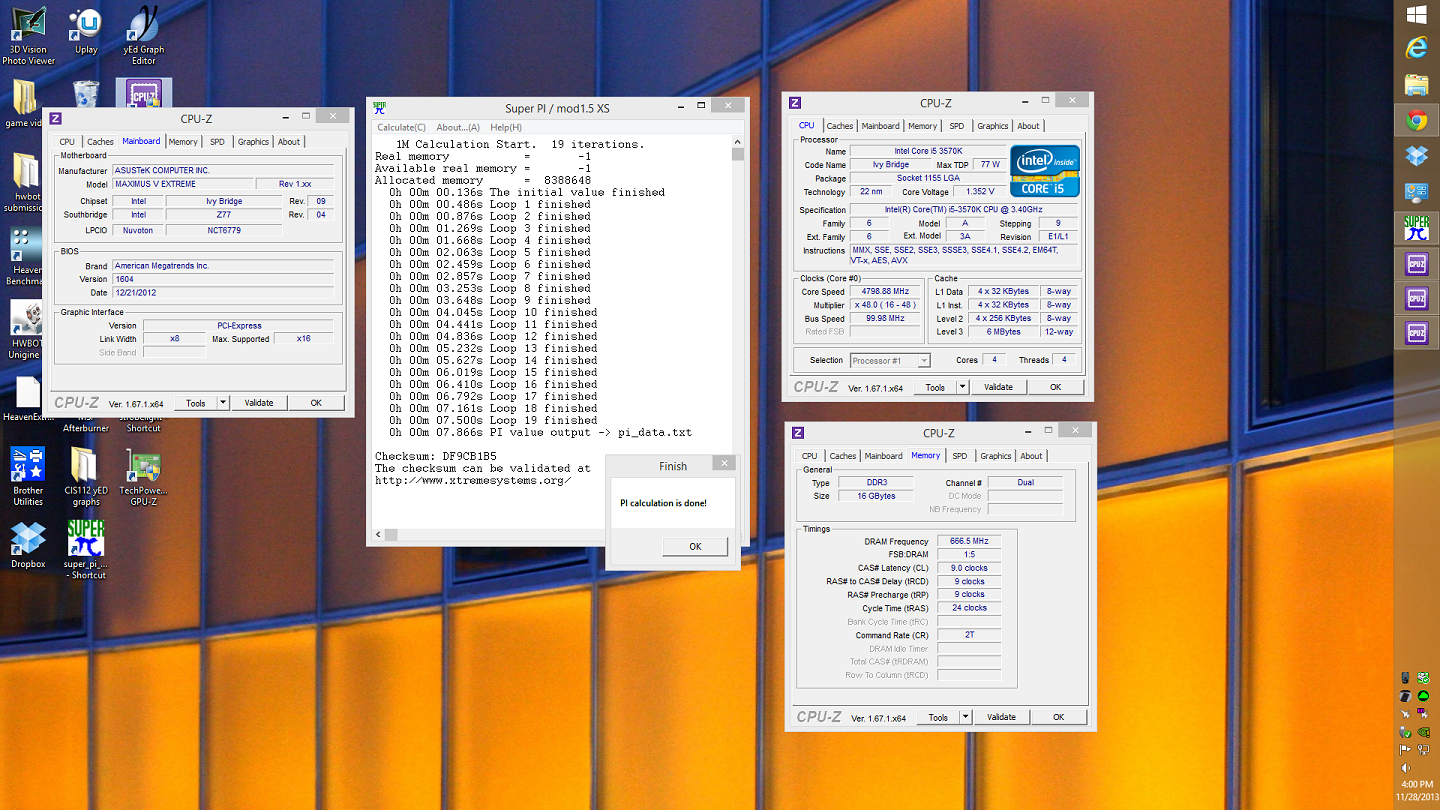Open the volume speaker icon in the tray
The height and width of the screenshot is (810, 1440).
[x=1406, y=767]
